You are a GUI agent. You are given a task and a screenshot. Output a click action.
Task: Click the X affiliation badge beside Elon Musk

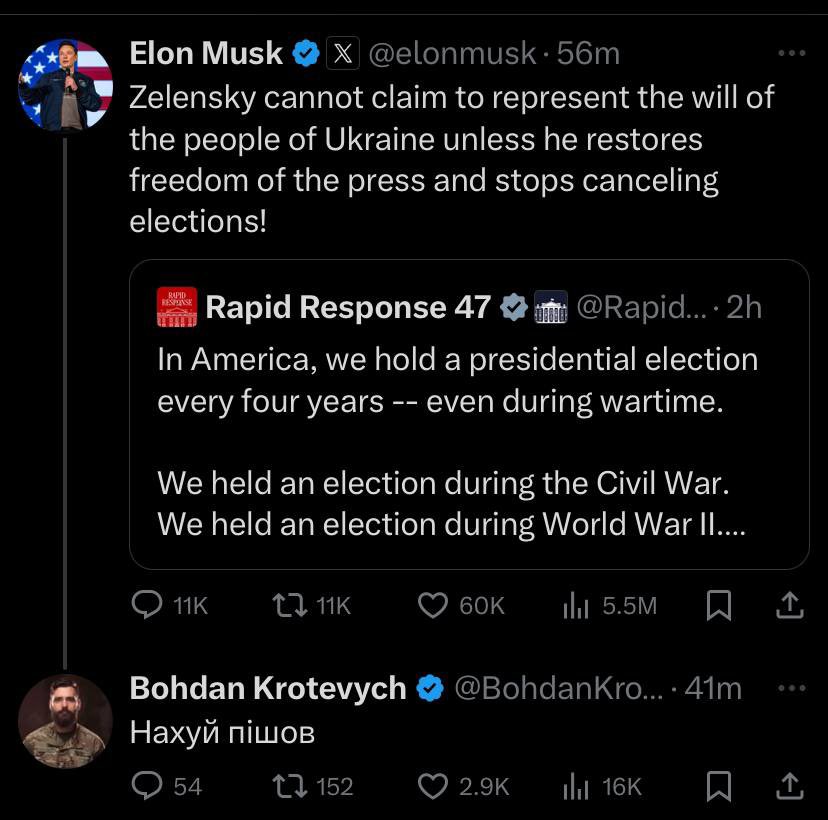343,53
